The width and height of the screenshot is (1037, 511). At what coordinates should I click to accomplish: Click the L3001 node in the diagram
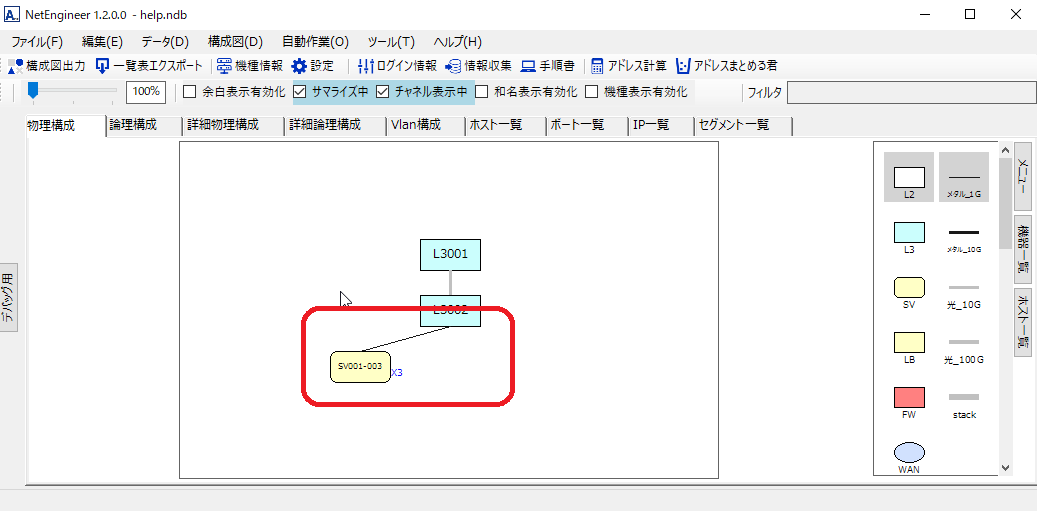click(450, 254)
